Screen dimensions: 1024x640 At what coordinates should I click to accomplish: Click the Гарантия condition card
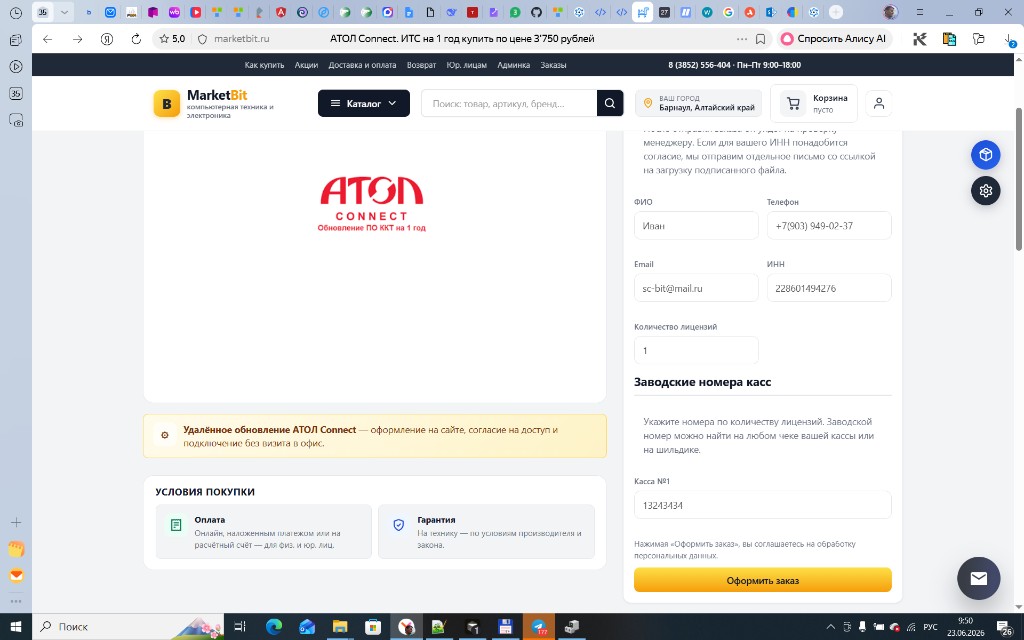pyautogui.click(x=486, y=532)
